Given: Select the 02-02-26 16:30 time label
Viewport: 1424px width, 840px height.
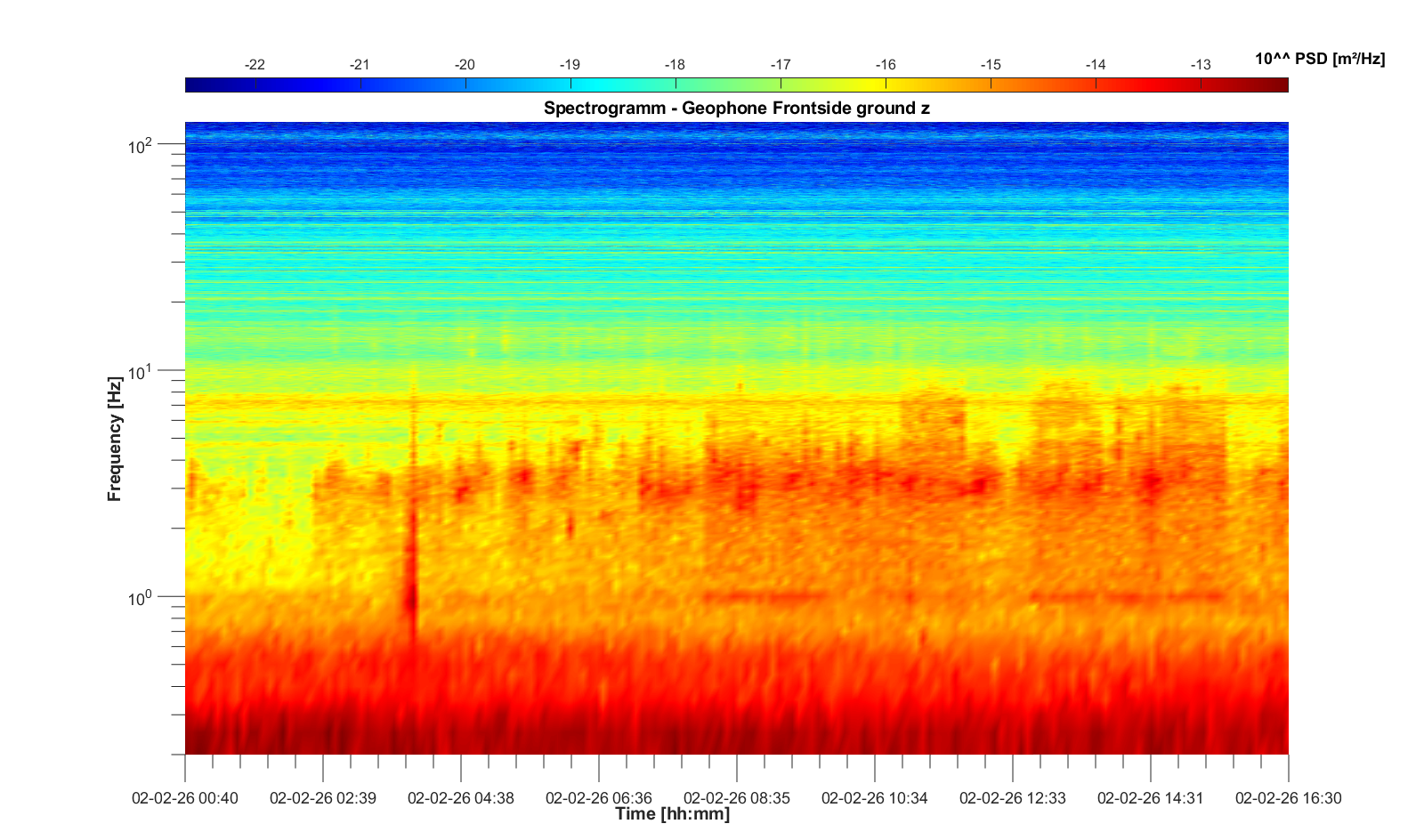Looking at the screenshot, I should pos(1288,798).
